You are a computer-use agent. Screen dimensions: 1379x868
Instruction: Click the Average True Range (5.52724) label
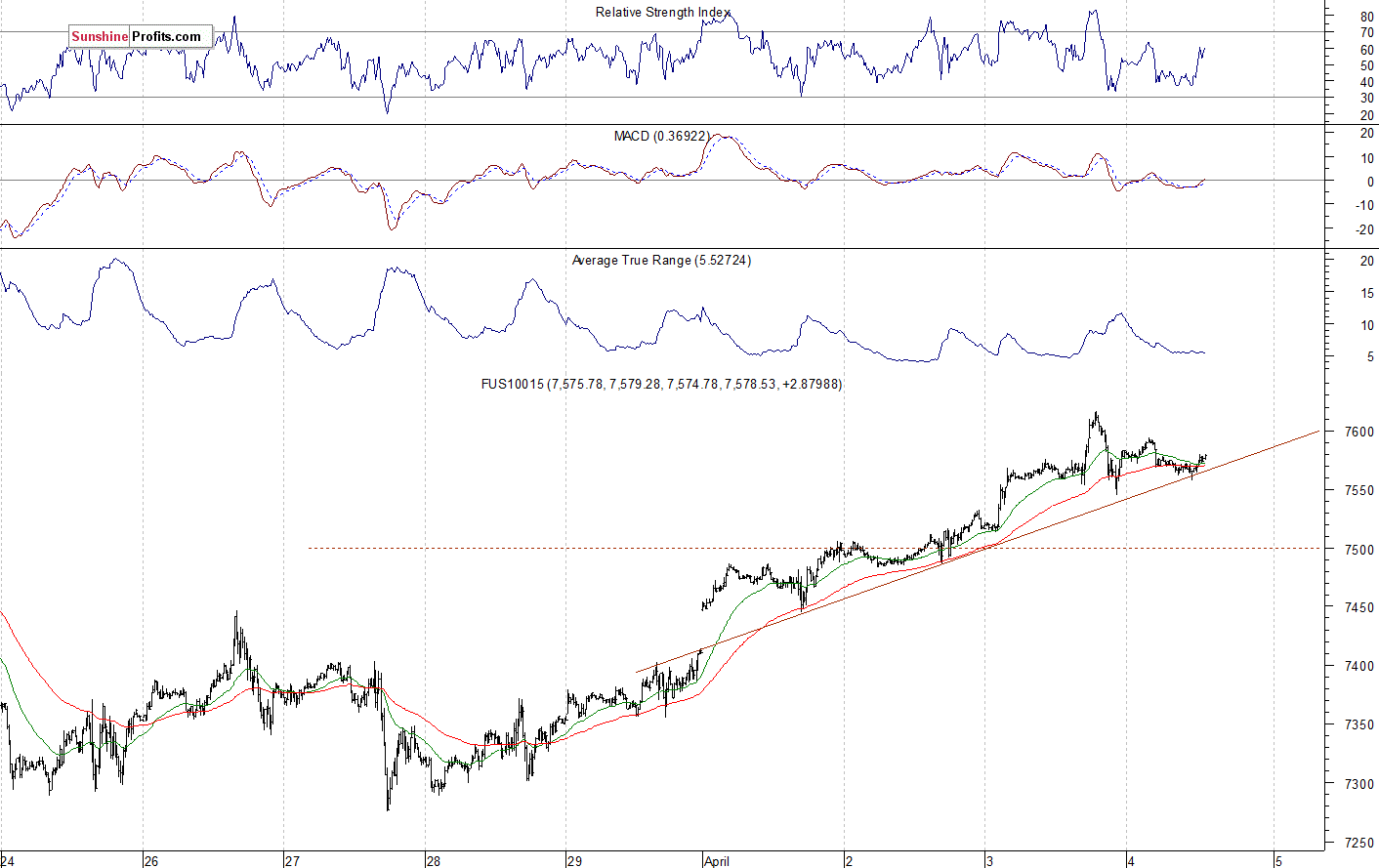tap(661, 261)
